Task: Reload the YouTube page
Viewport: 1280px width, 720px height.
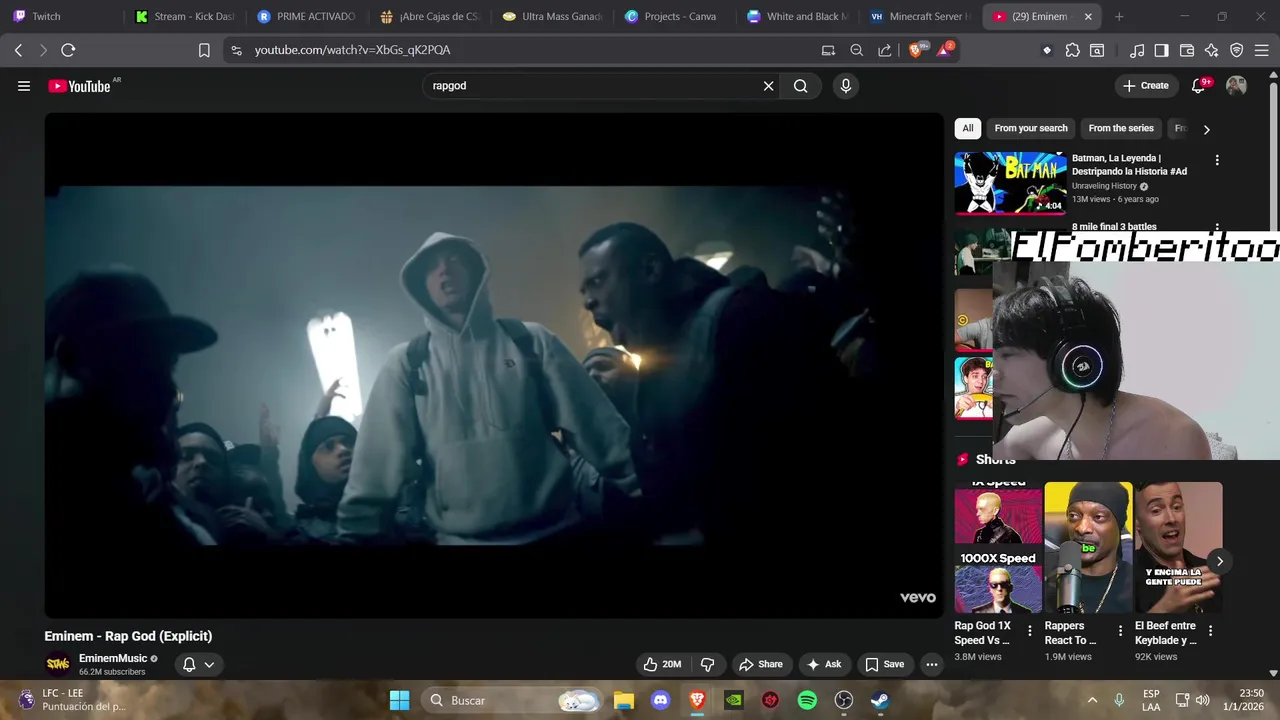Action: pyautogui.click(x=68, y=50)
